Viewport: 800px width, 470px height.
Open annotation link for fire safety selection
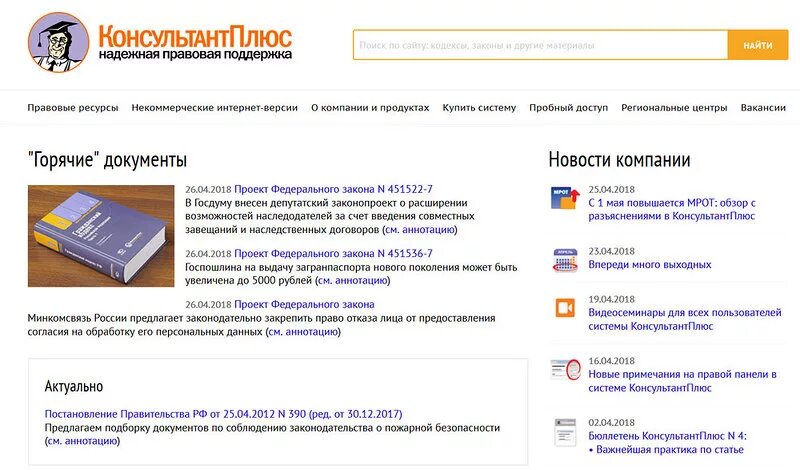(82, 441)
